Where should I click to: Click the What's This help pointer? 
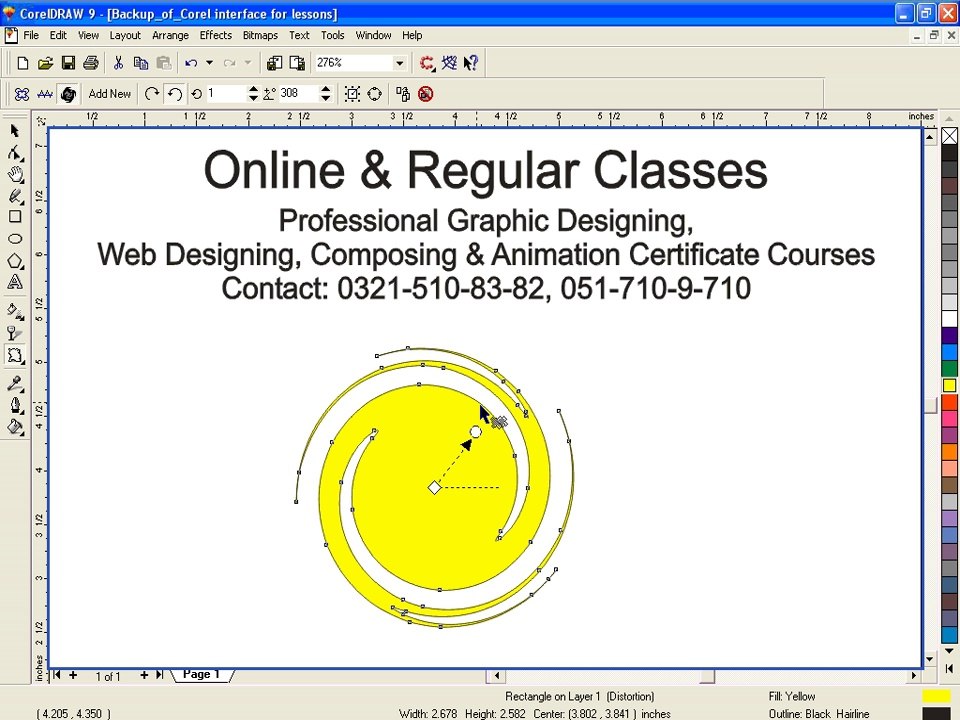470,62
